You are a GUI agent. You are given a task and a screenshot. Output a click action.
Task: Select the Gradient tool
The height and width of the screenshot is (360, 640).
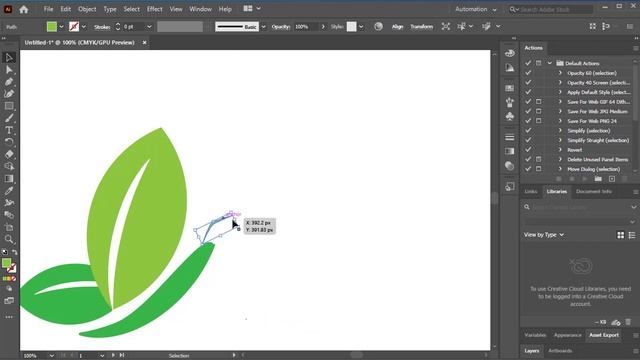9,179
